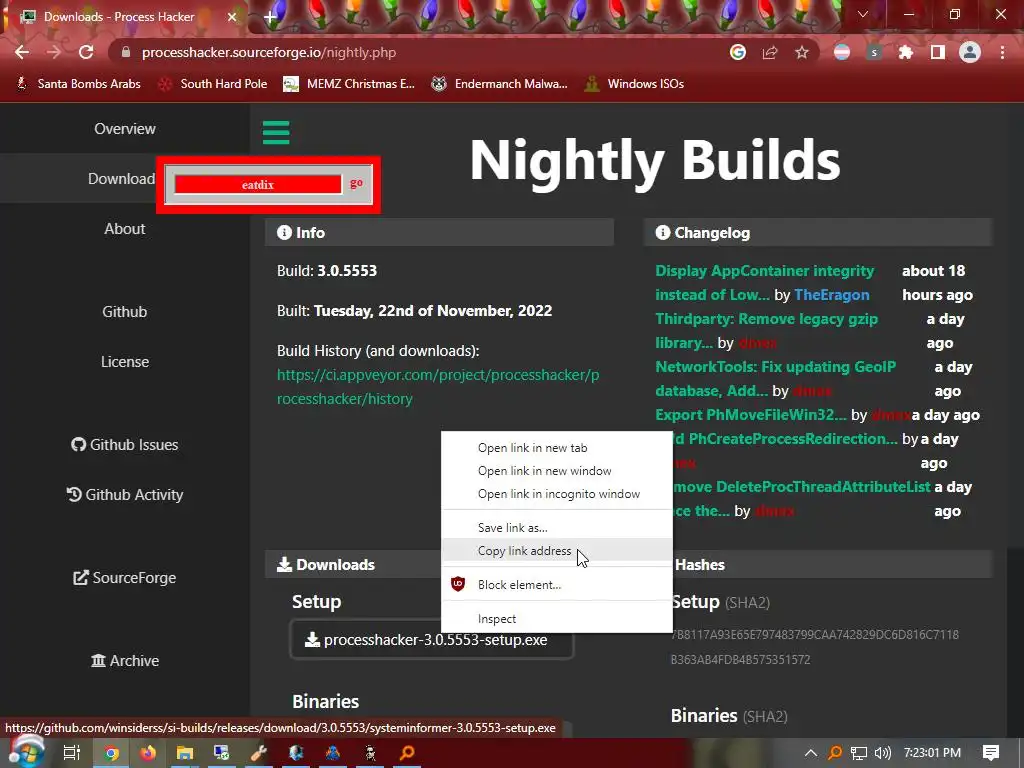Download processhacker-3.0.5553-setup.exe
This screenshot has height=768, width=1024.
click(432, 640)
